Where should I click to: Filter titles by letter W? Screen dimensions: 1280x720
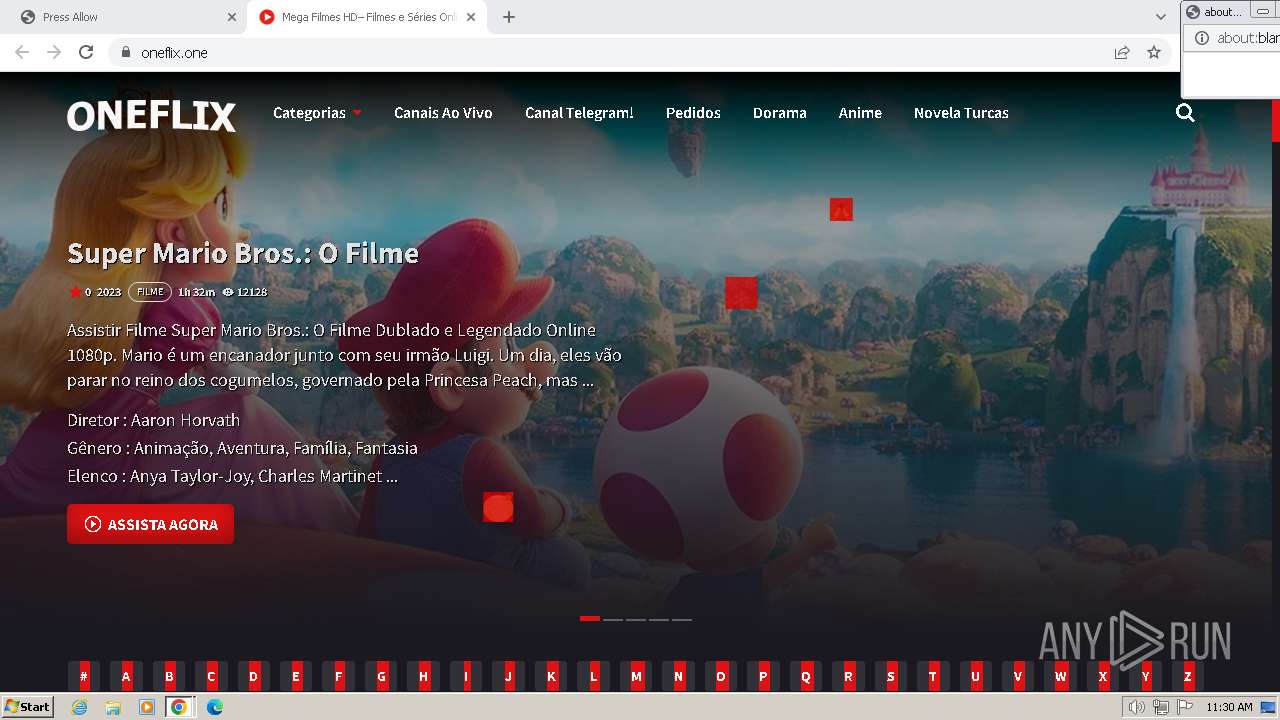tap(1061, 676)
